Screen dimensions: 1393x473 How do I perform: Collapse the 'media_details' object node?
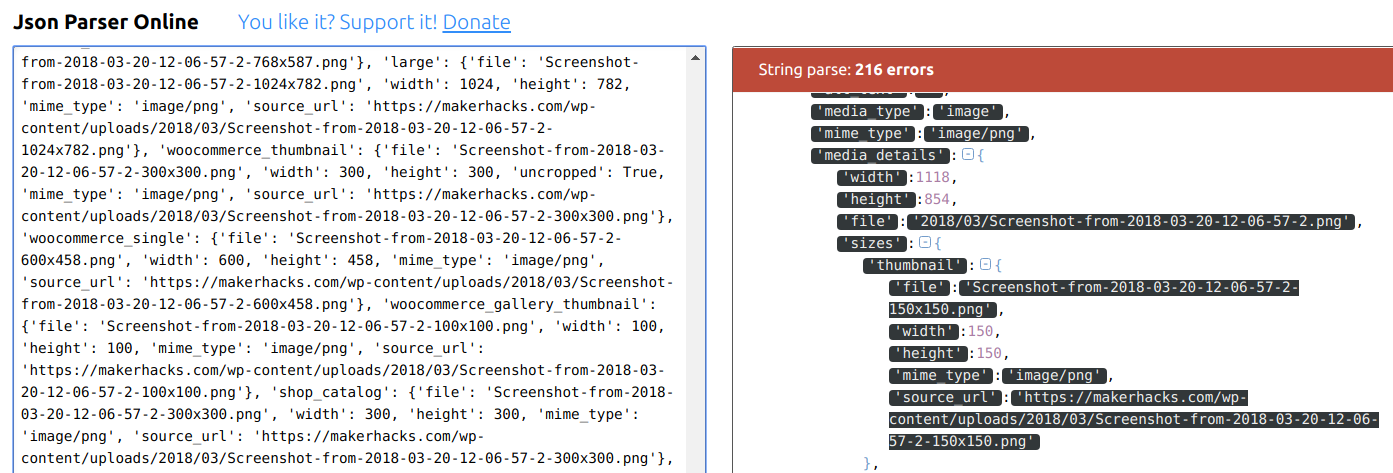(x=967, y=155)
